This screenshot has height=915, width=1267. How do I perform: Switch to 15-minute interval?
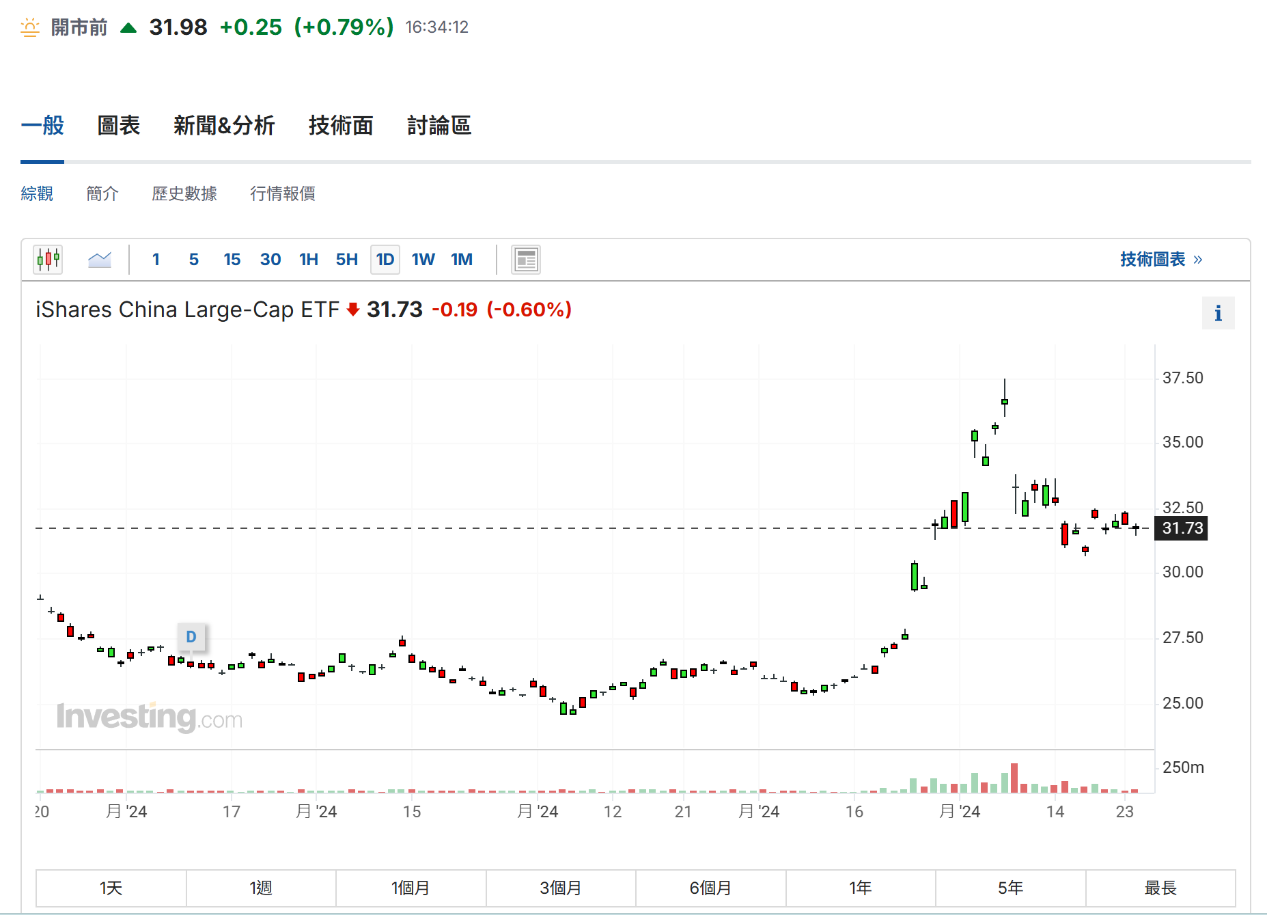point(232,260)
